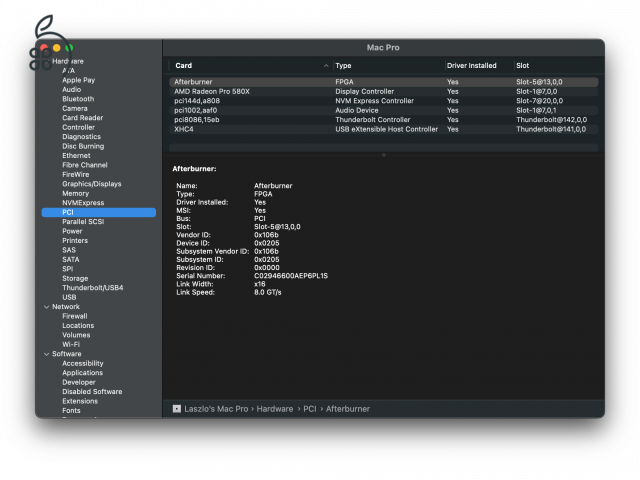Open Firewall in the sidebar

75,316
